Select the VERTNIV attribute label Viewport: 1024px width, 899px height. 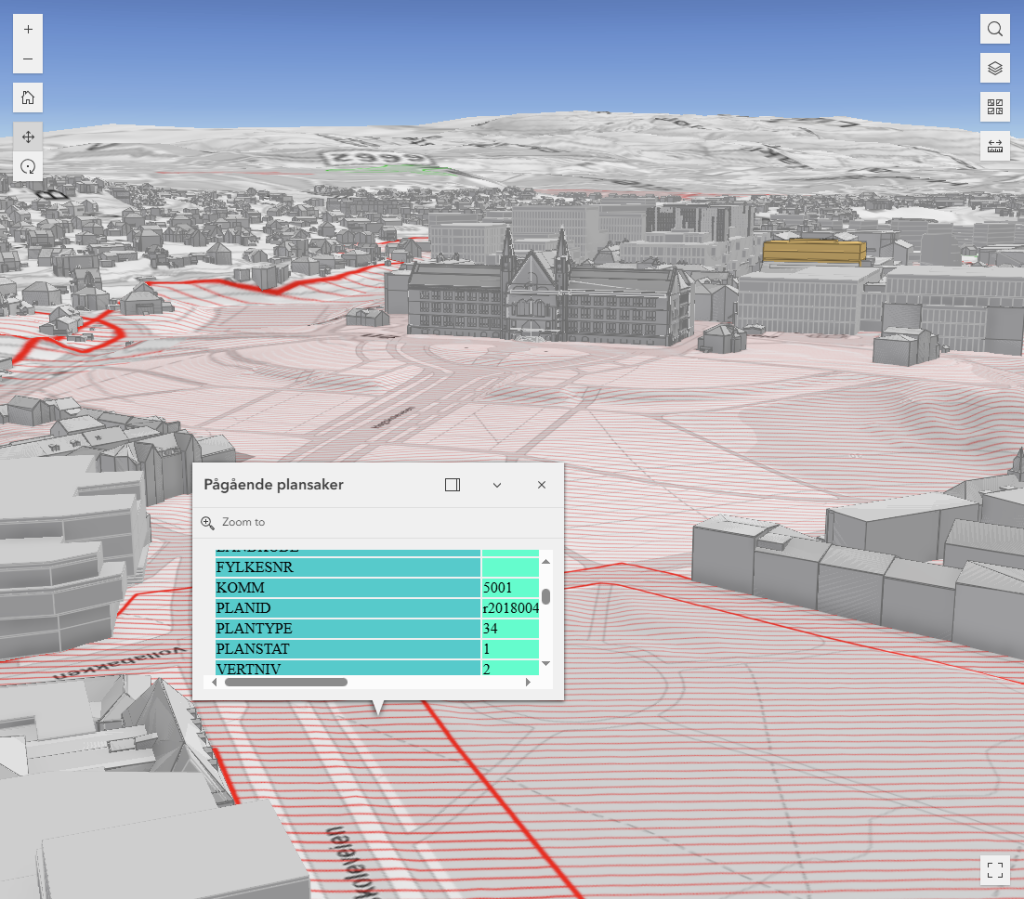(249, 669)
